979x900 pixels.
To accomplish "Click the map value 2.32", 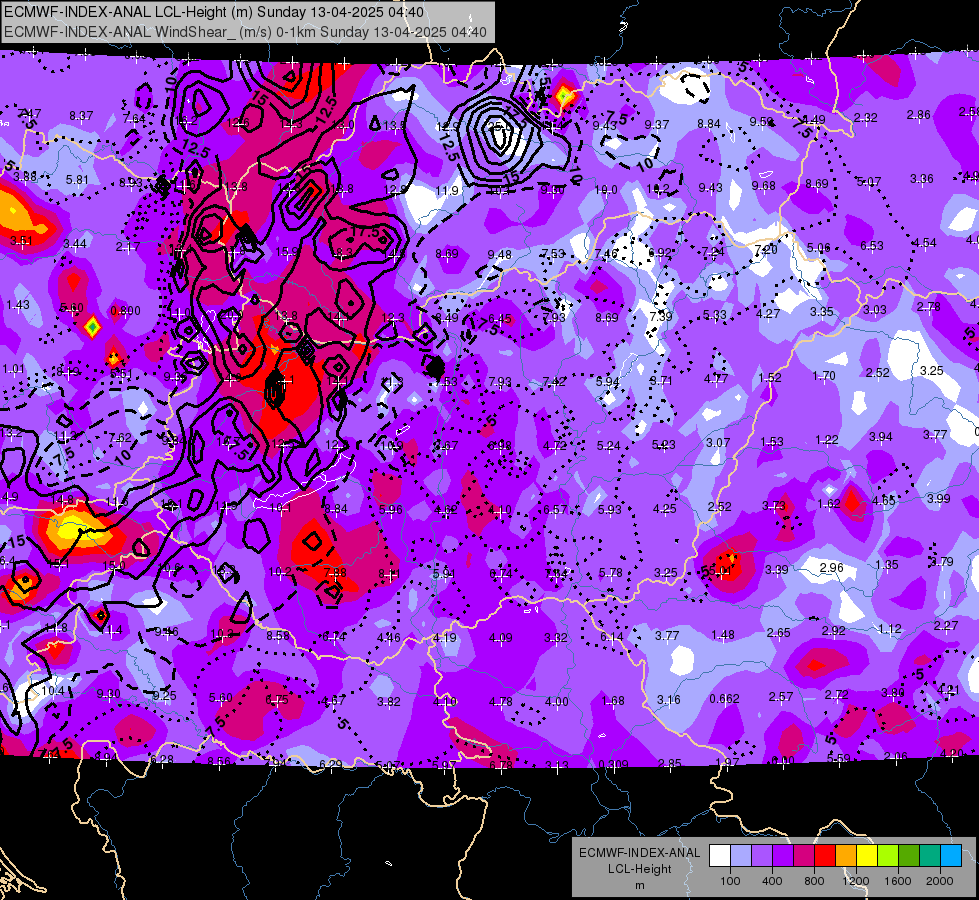I will pos(865,117).
